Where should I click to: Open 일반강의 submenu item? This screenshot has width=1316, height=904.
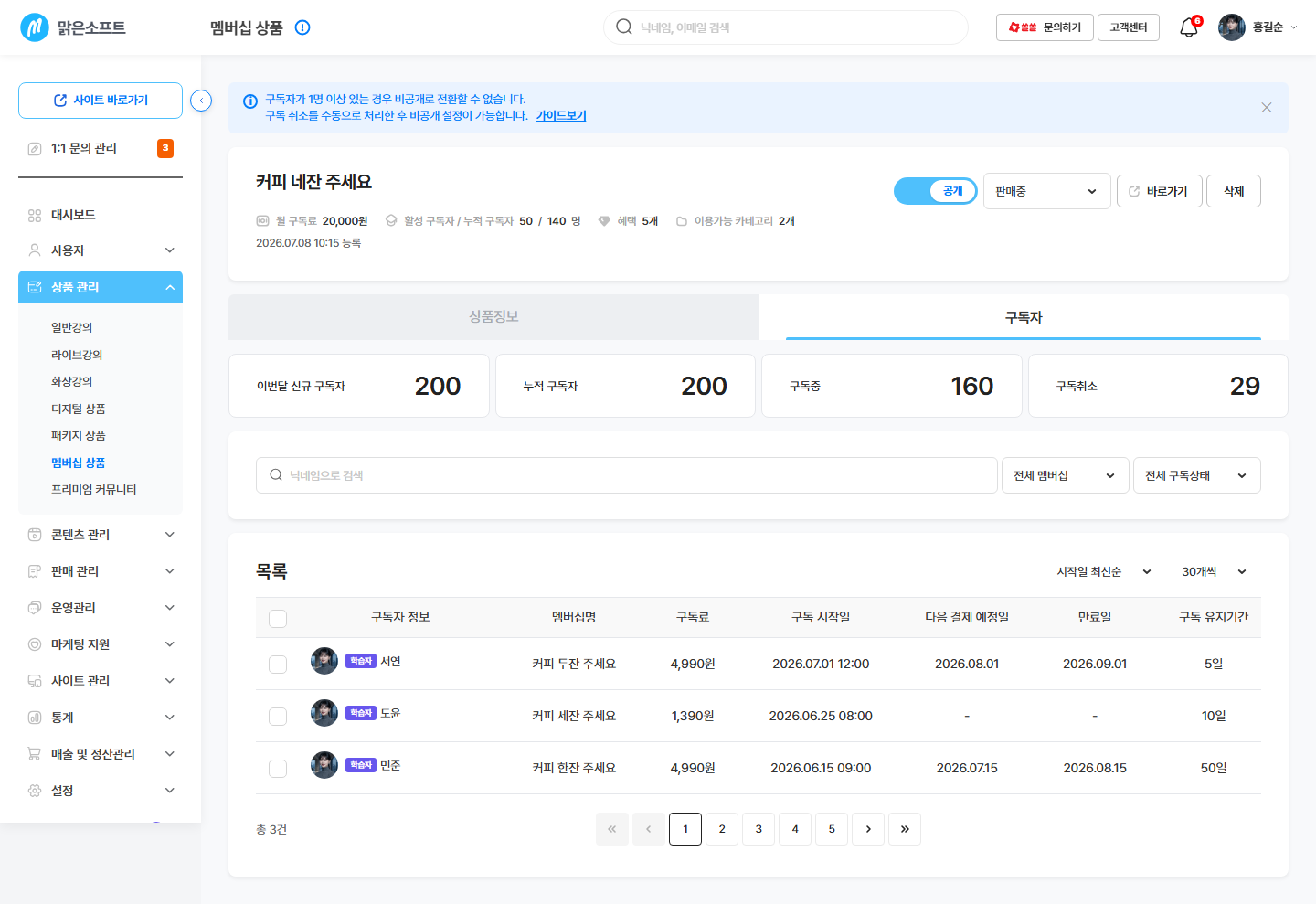pyautogui.click(x=72, y=327)
